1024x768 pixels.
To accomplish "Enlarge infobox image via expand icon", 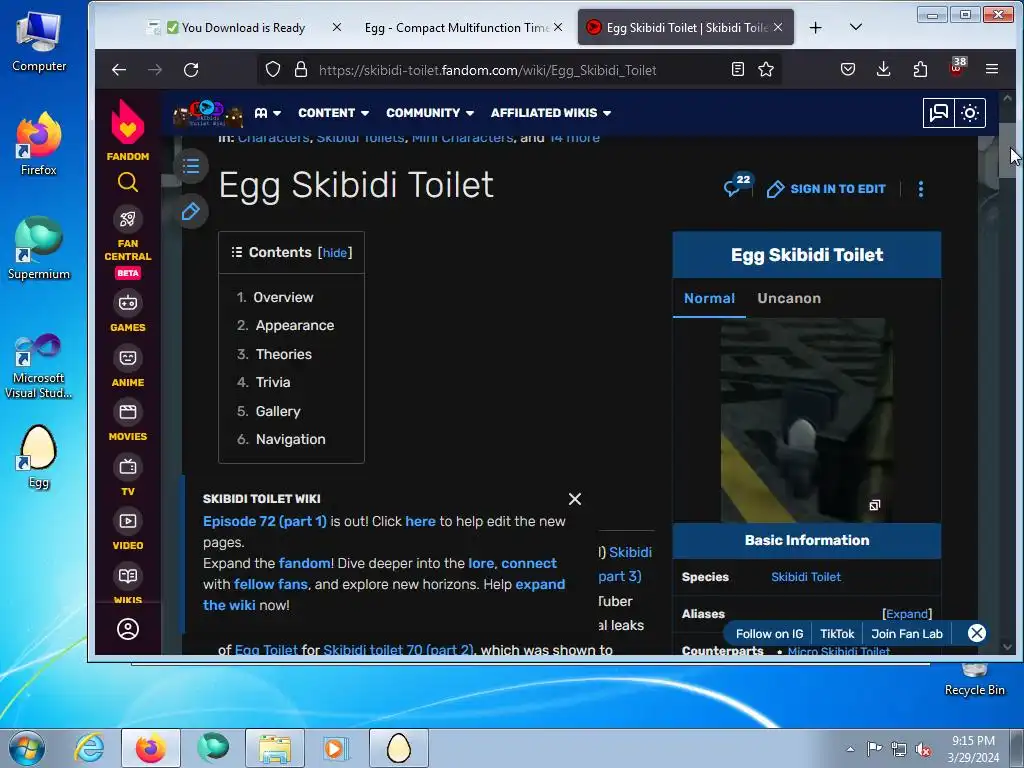I will [874, 505].
